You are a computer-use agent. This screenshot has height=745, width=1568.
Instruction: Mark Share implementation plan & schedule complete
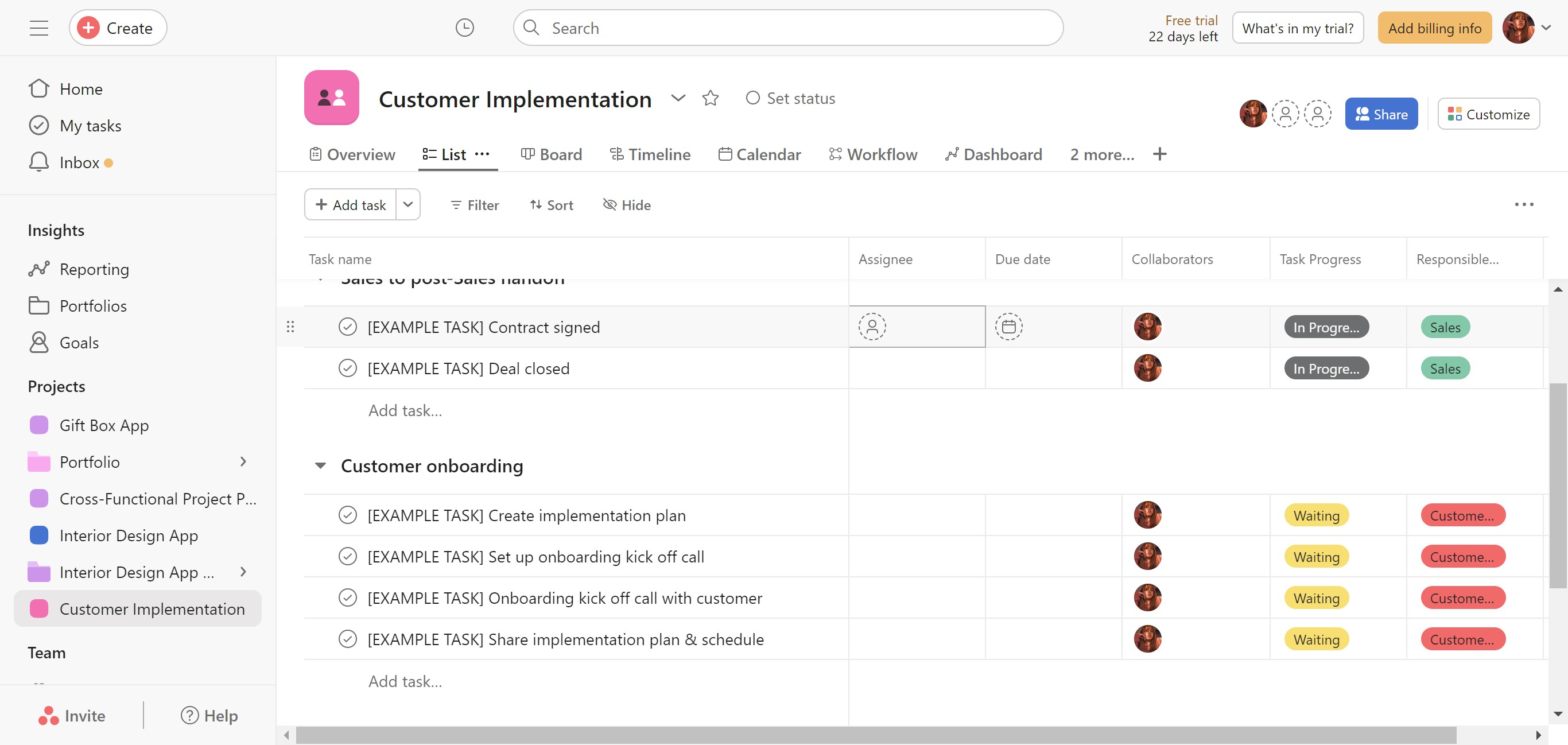347,639
